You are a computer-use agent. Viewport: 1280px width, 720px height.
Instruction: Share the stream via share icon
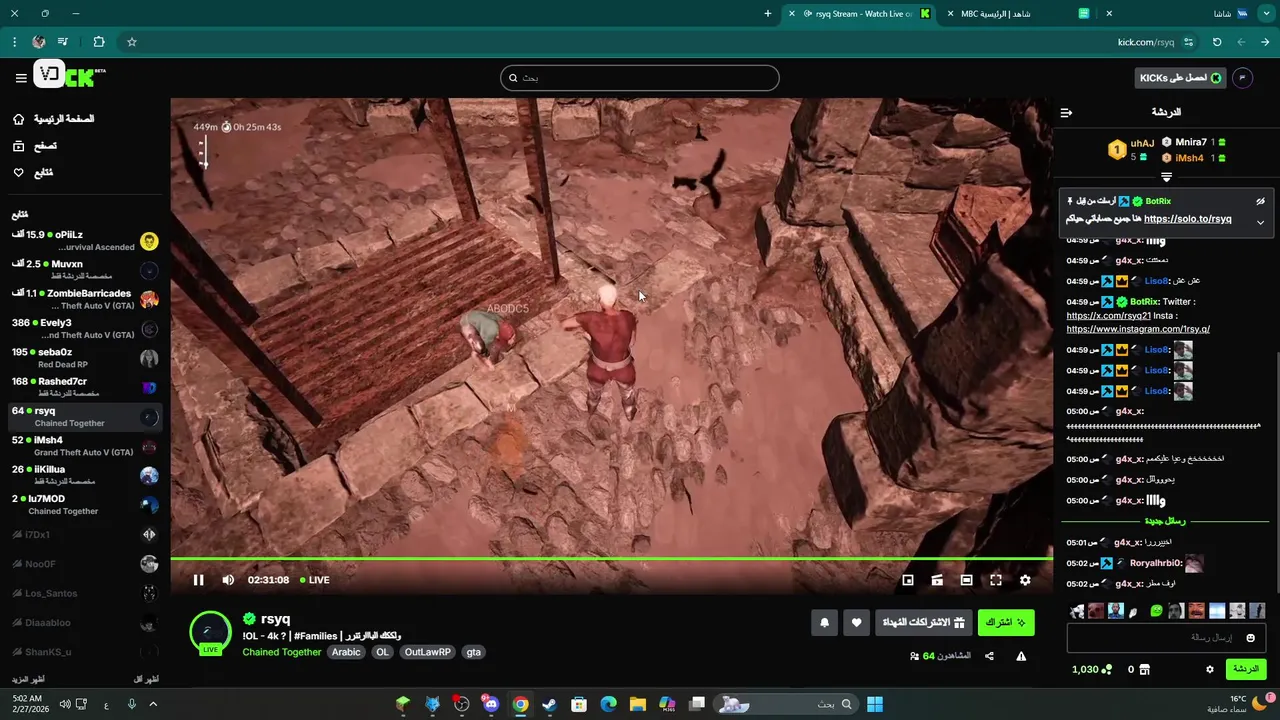click(x=989, y=656)
